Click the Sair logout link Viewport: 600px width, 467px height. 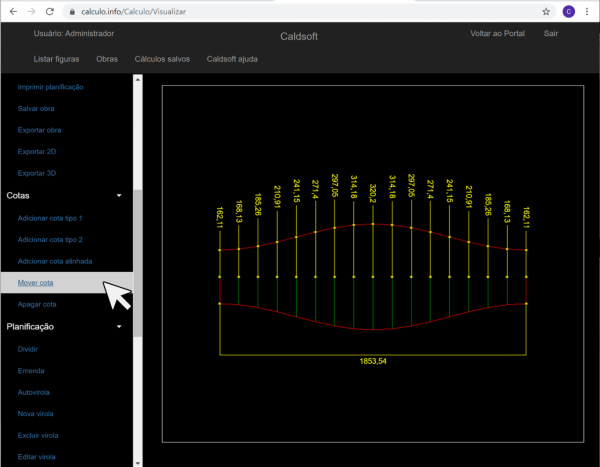[550, 33]
